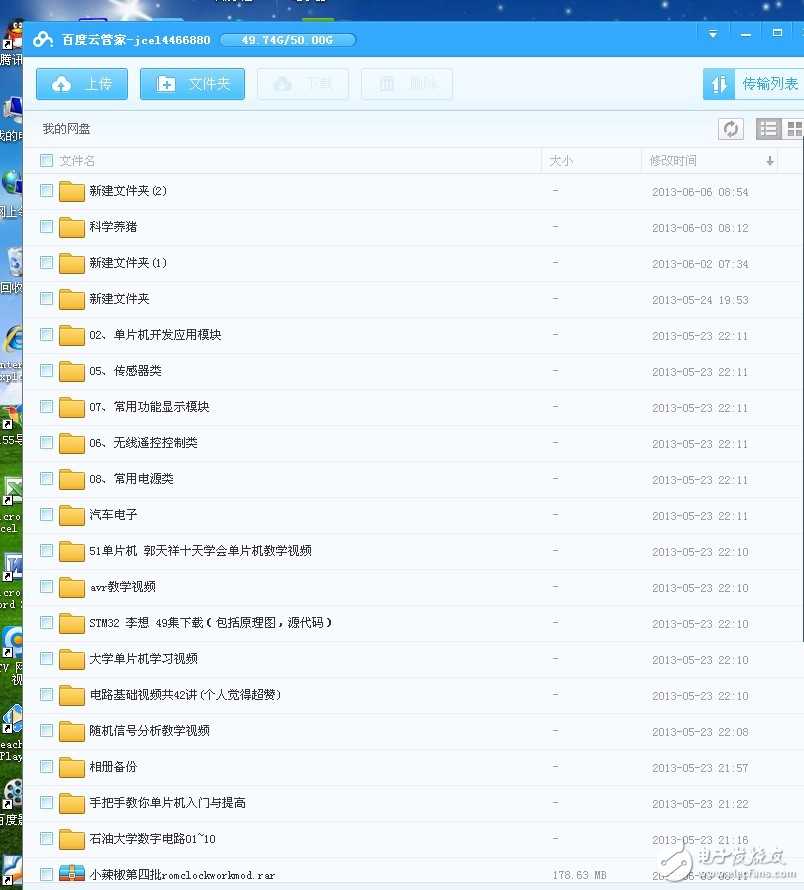Open Tencent QQ desktop icon
The width and height of the screenshot is (804, 890).
point(11,43)
